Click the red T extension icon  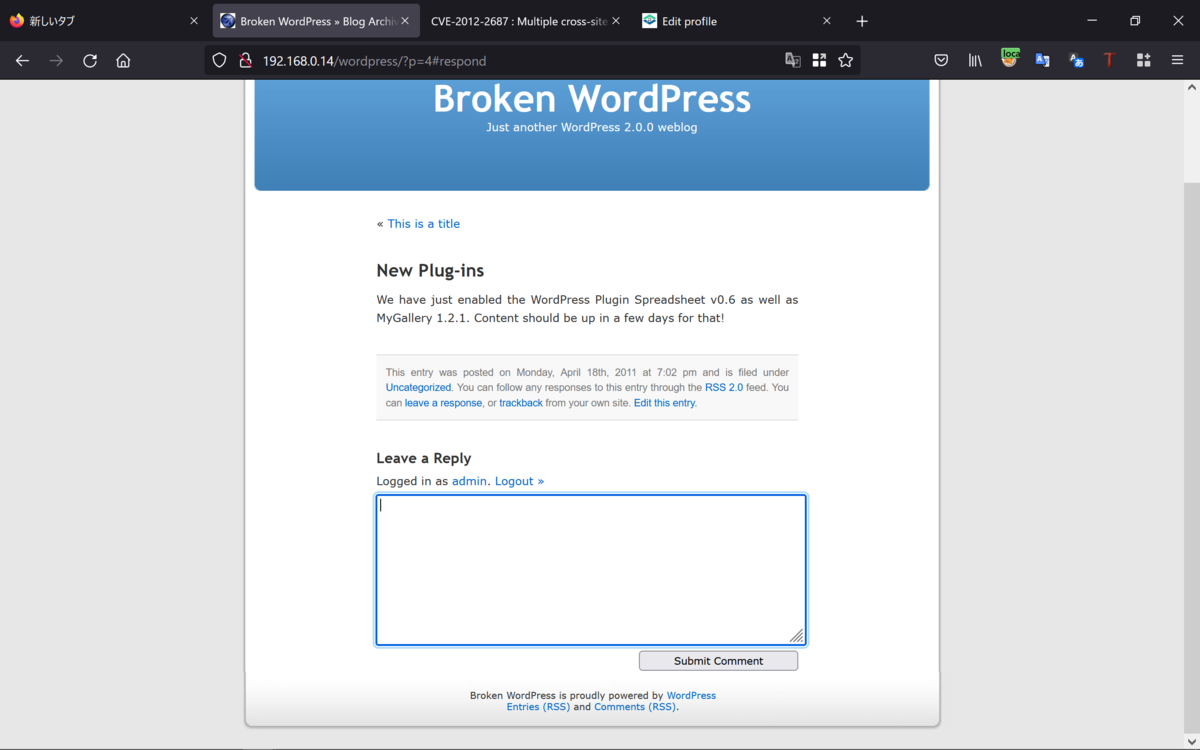tap(1109, 61)
